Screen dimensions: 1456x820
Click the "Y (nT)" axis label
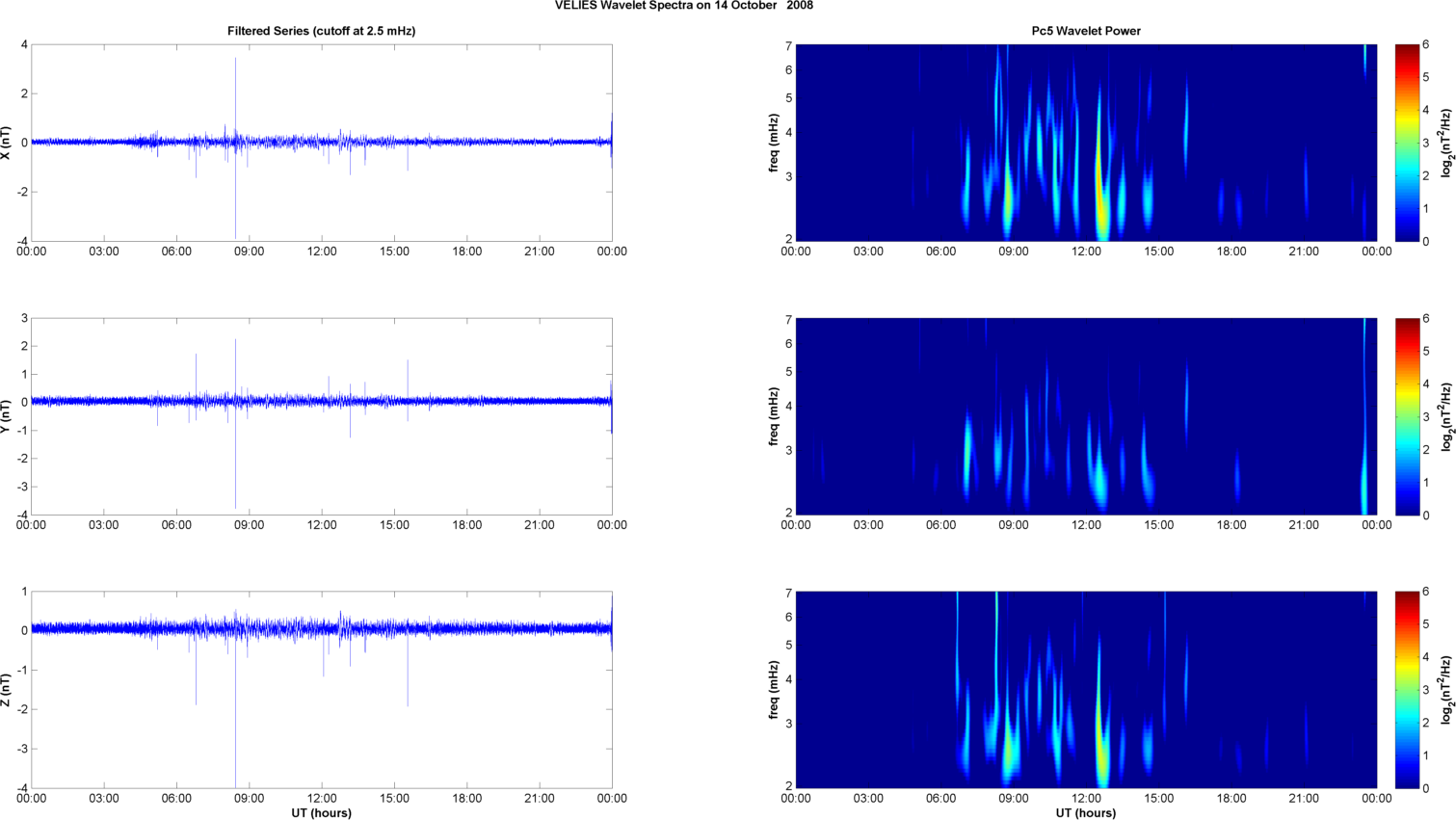coord(6,416)
